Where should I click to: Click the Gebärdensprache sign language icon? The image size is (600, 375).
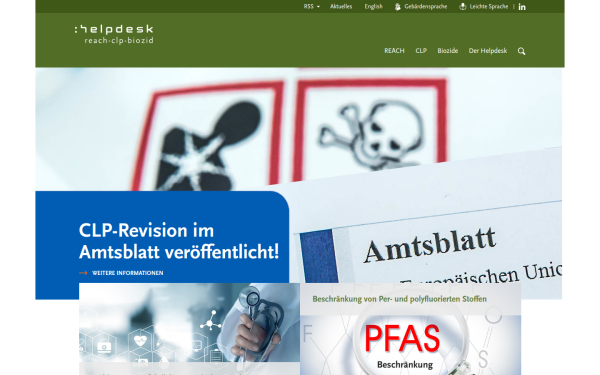[x=398, y=7]
